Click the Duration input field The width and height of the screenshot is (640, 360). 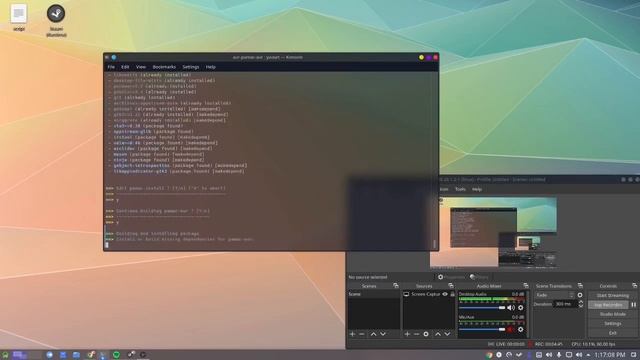(x=565, y=304)
